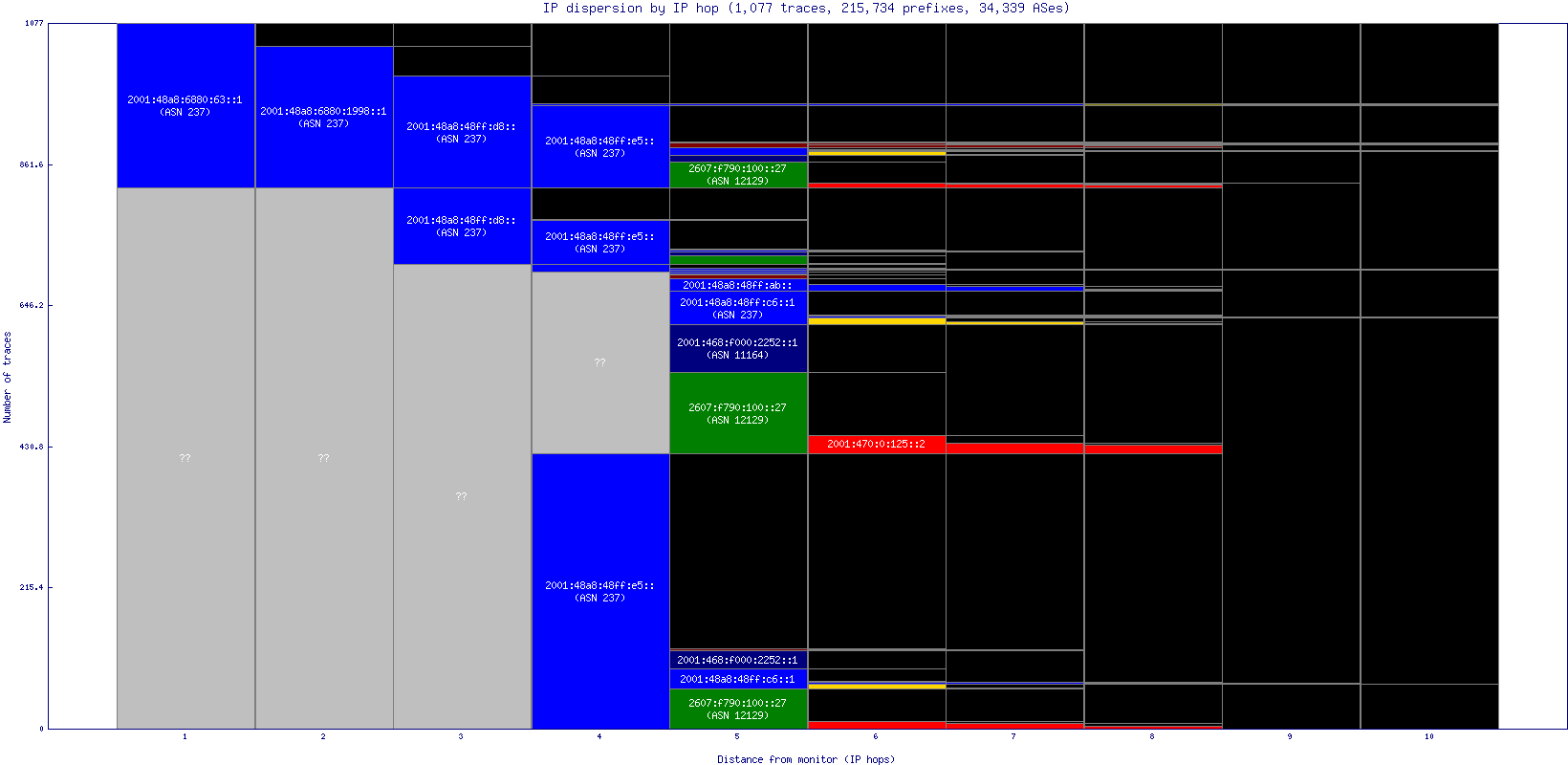Click the large bottom 2001:48a8:48ff:e5:: block at hop 4

click(600, 591)
